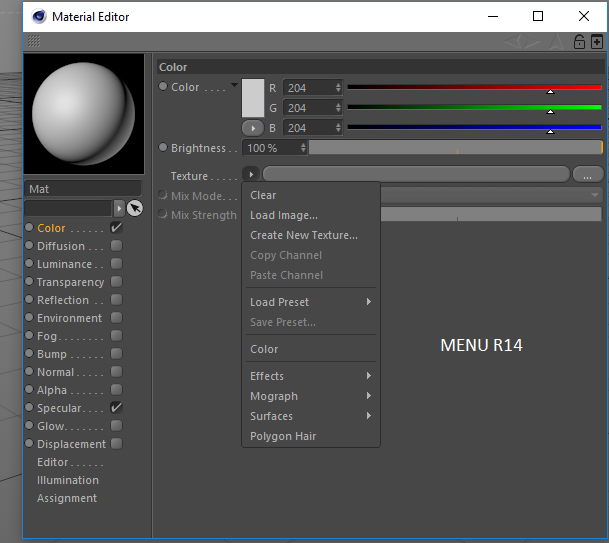Enable the Normal channel checkbox
This screenshot has width=609, height=543.
(116, 371)
